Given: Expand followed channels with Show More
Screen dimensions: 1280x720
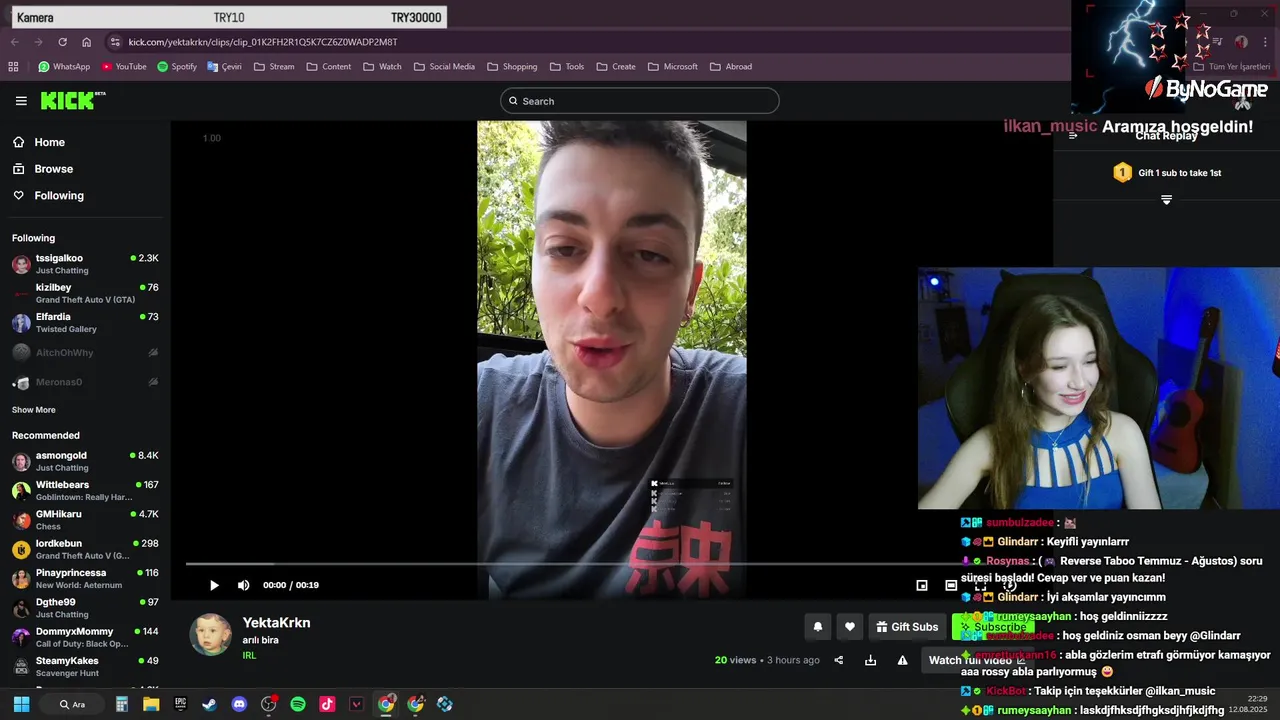Looking at the screenshot, I should [34, 410].
